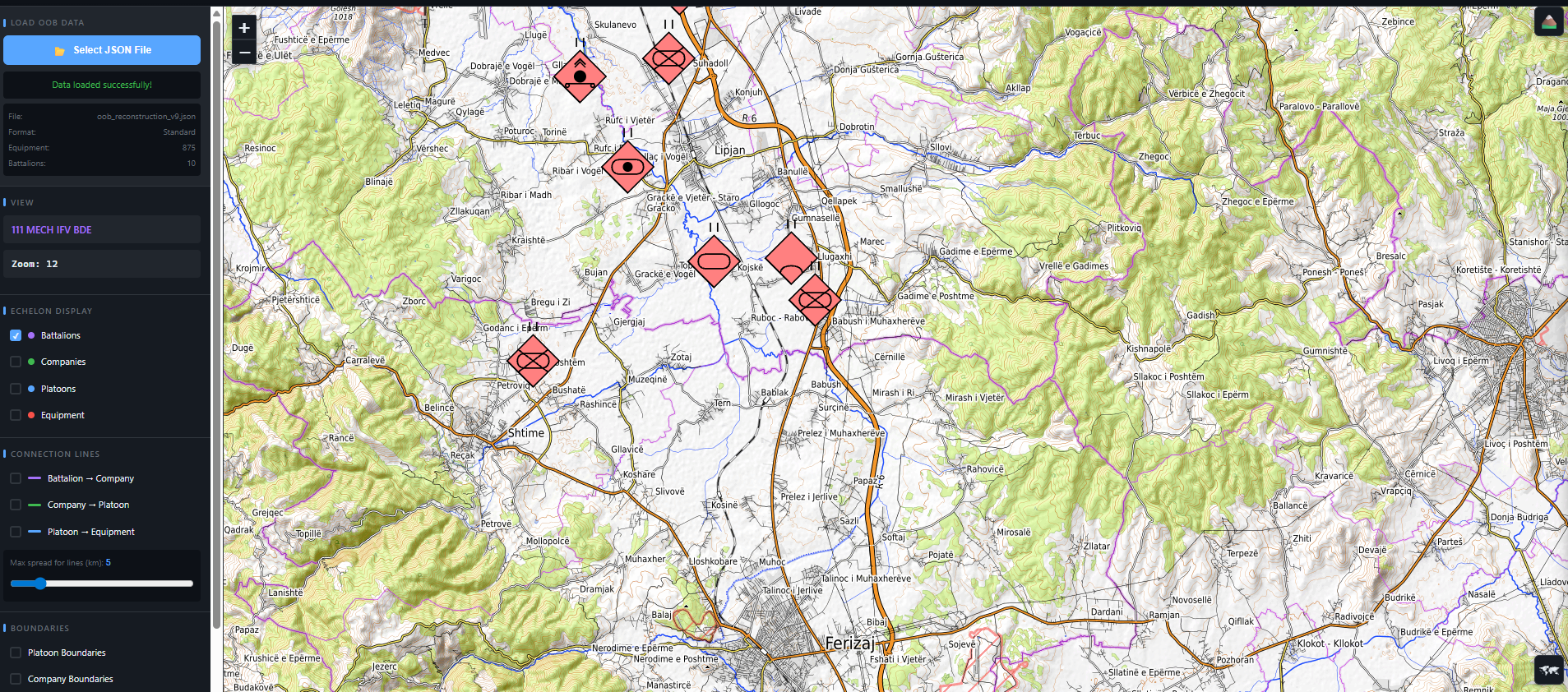Viewport: 1568px width, 692px height.
Task: Zoom out on the map
Action: point(244,53)
